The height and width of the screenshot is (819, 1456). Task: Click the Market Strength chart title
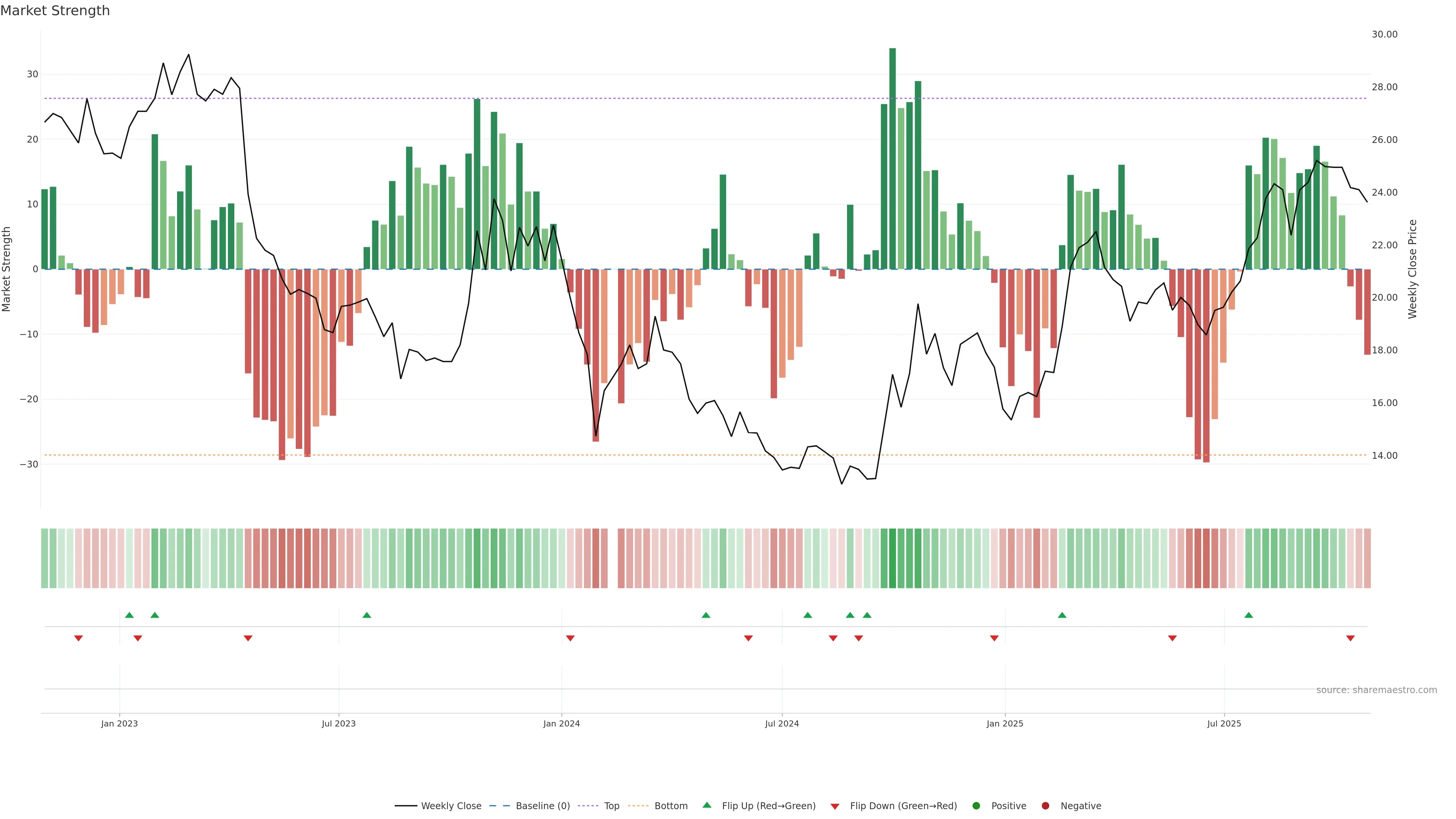point(55,11)
